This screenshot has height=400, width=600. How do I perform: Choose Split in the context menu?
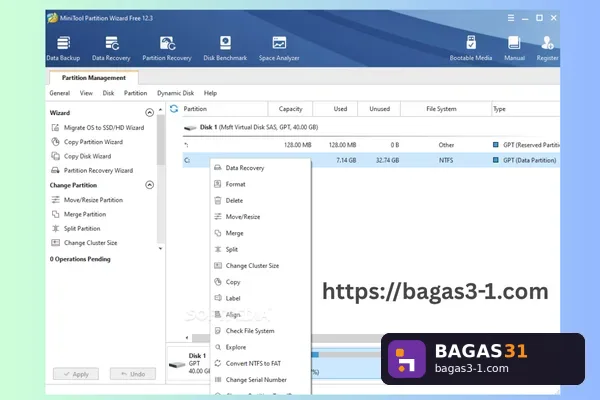pos(260,250)
